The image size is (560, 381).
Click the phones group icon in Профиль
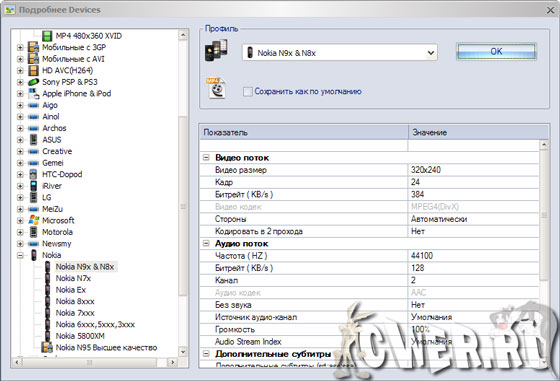click(216, 50)
